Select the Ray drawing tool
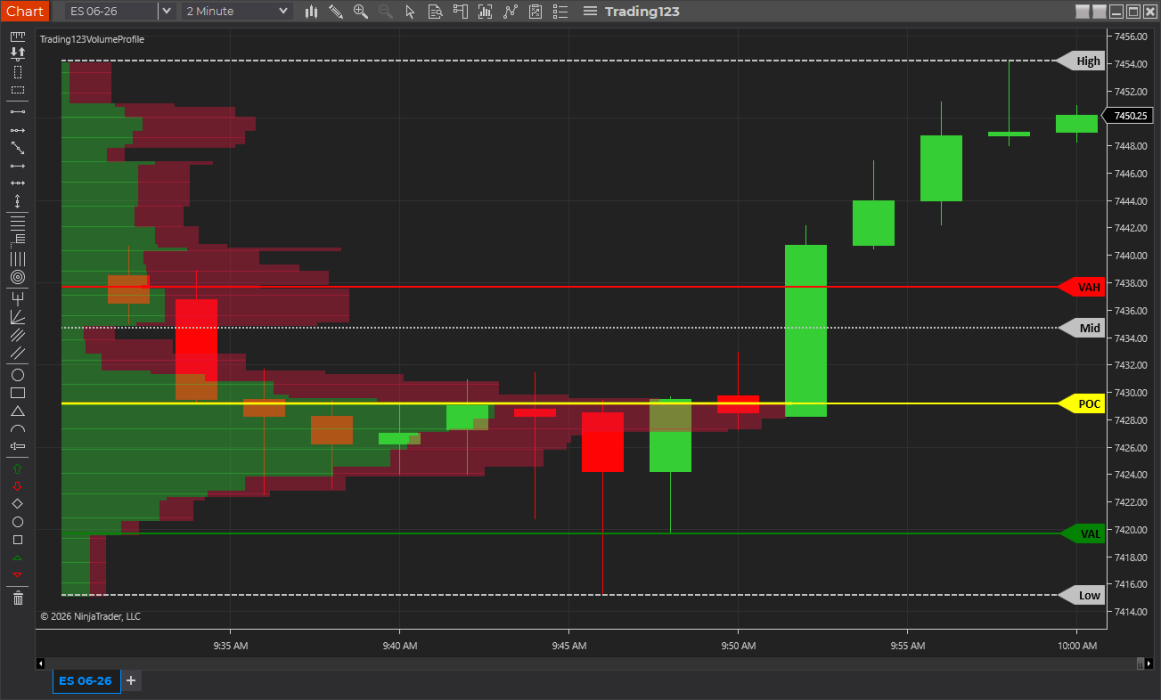 click(x=18, y=130)
